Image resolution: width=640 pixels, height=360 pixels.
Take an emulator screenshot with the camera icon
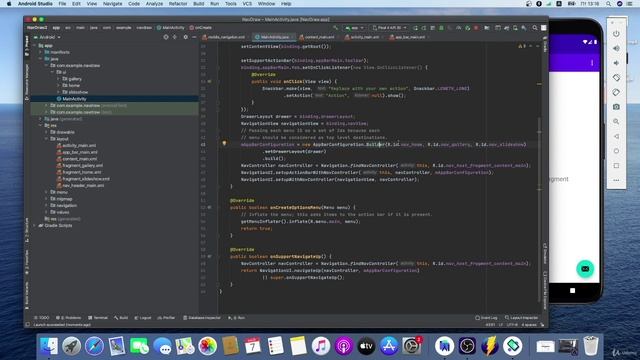pyautogui.click(x=616, y=107)
